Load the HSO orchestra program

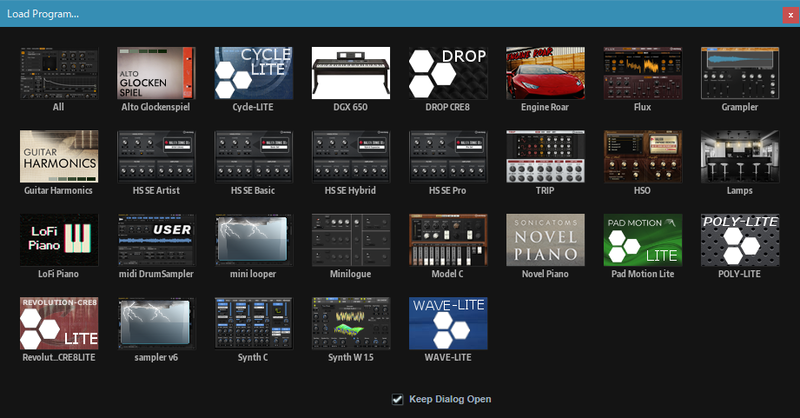click(x=643, y=156)
